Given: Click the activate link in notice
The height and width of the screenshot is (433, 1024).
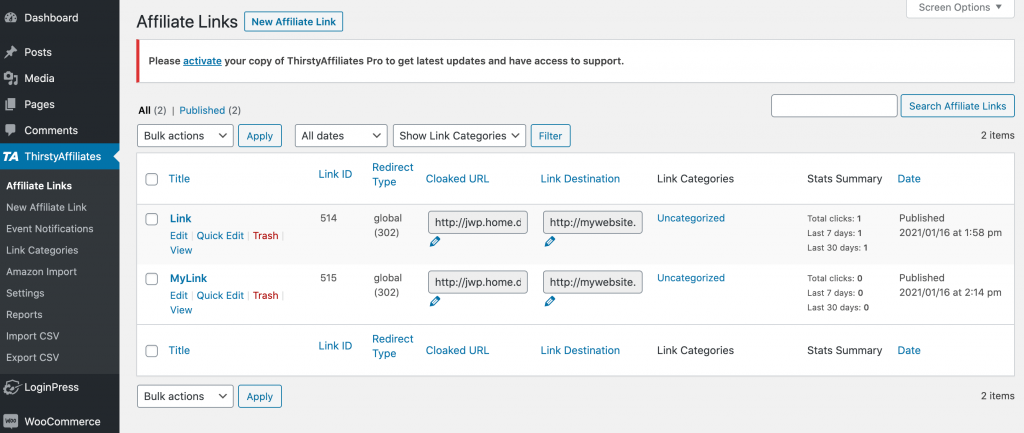Looking at the screenshot, I should pos(202,61).
